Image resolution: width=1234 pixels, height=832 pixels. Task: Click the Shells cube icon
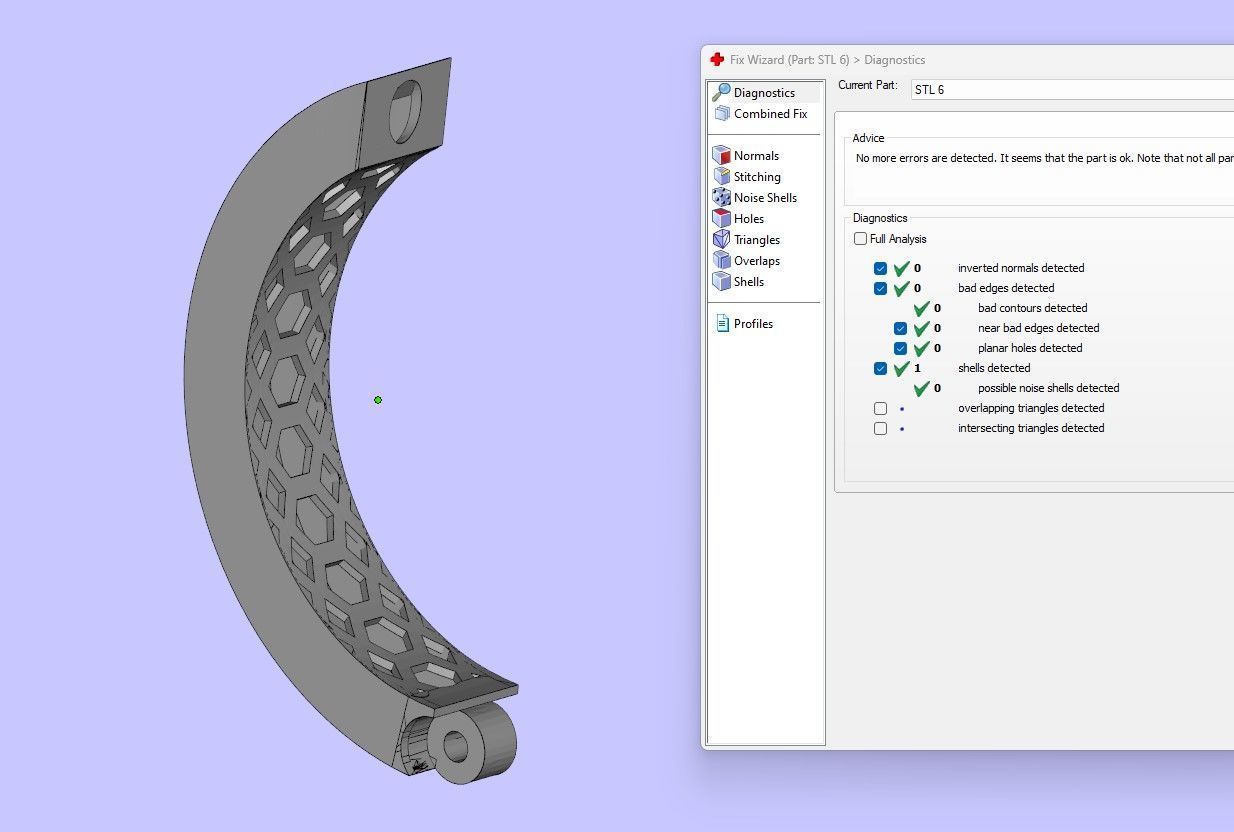pyautogui.click(x=721, y=281)
